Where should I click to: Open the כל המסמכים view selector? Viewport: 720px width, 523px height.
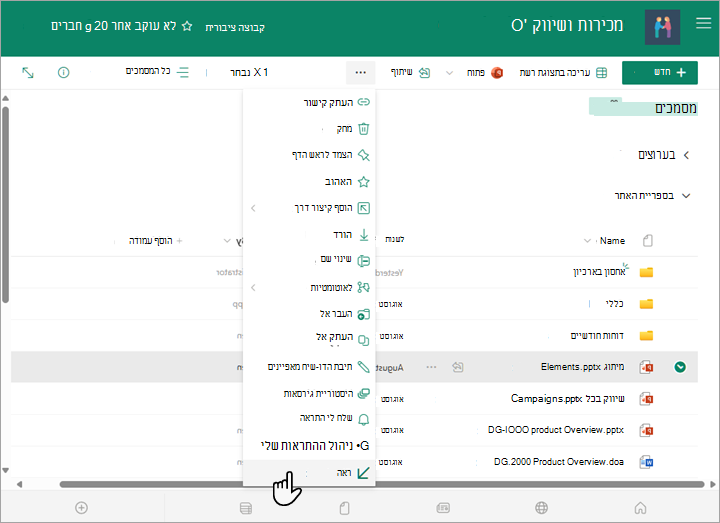(157, 72)
